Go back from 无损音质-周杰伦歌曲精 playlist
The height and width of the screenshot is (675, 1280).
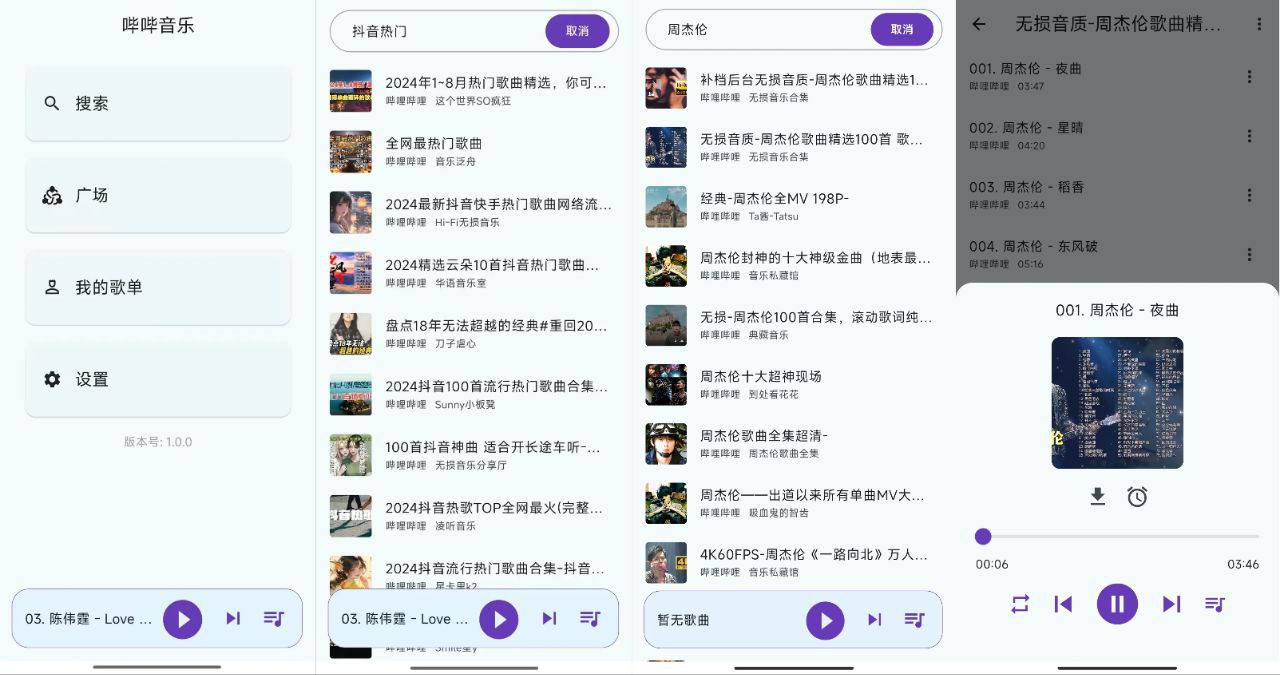click(979, 24)
